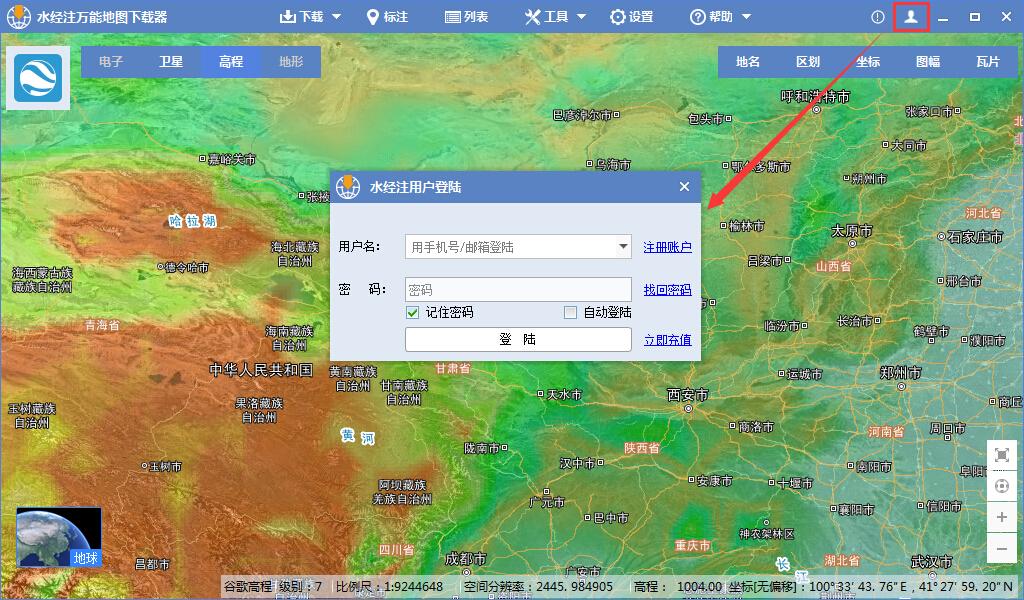Click the 下载 download arrow icon
Screen dimensions: 1024x600
click(x=287, y=17)
